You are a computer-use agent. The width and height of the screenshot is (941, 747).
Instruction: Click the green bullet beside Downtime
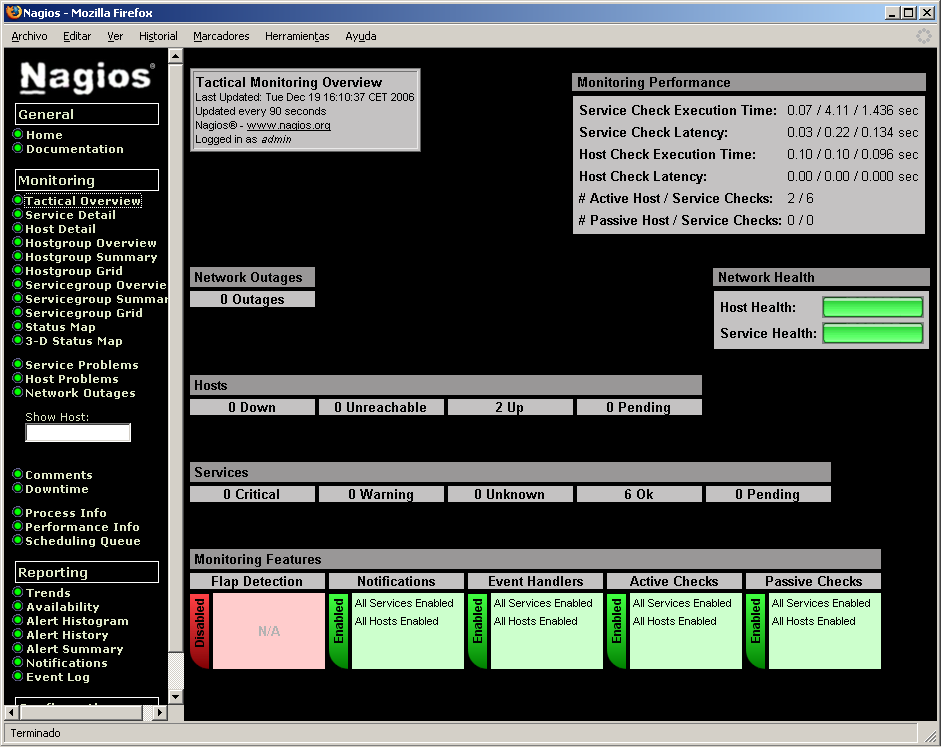pyautogui.click(x=18, y=488)
